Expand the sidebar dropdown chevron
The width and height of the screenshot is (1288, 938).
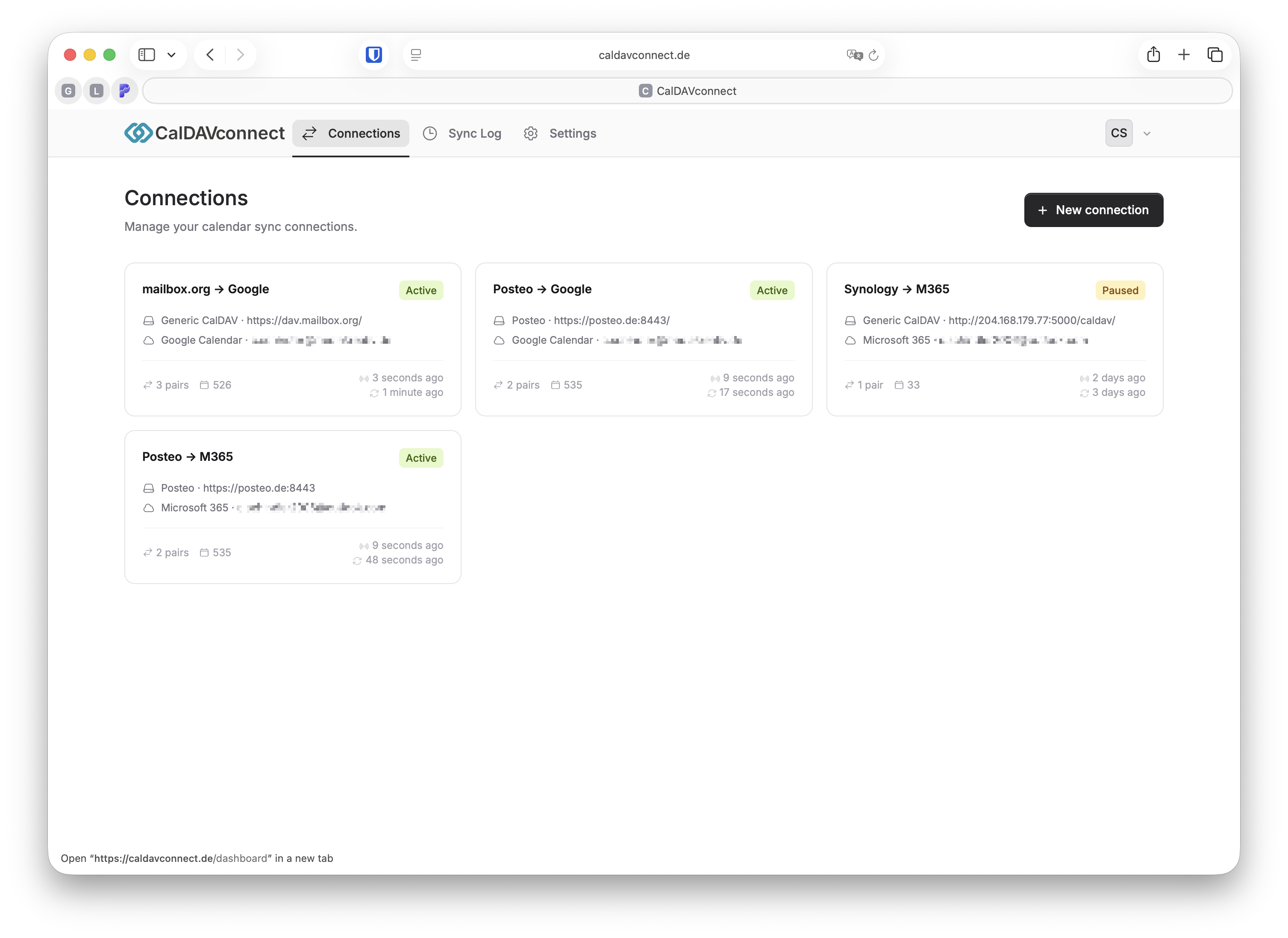[x=171, y=55]
